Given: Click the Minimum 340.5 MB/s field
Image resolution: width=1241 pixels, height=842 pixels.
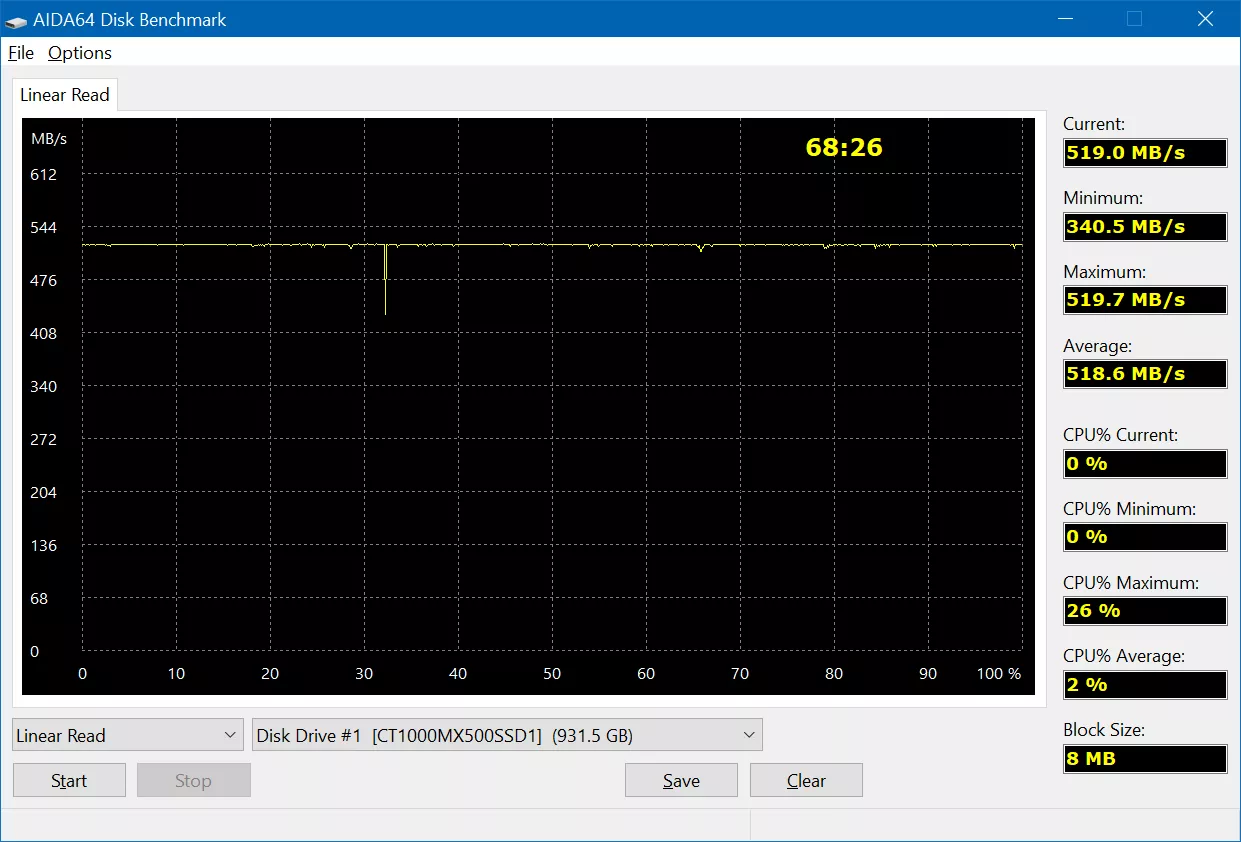Looking at the screenshot, I should tap(1145, 227).
